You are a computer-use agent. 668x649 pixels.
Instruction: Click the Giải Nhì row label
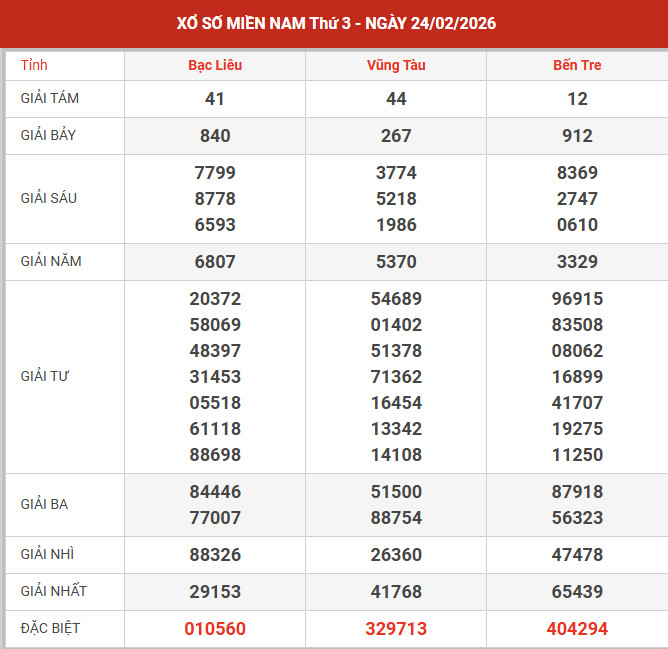pyautogui.click(x=46, y=554)
